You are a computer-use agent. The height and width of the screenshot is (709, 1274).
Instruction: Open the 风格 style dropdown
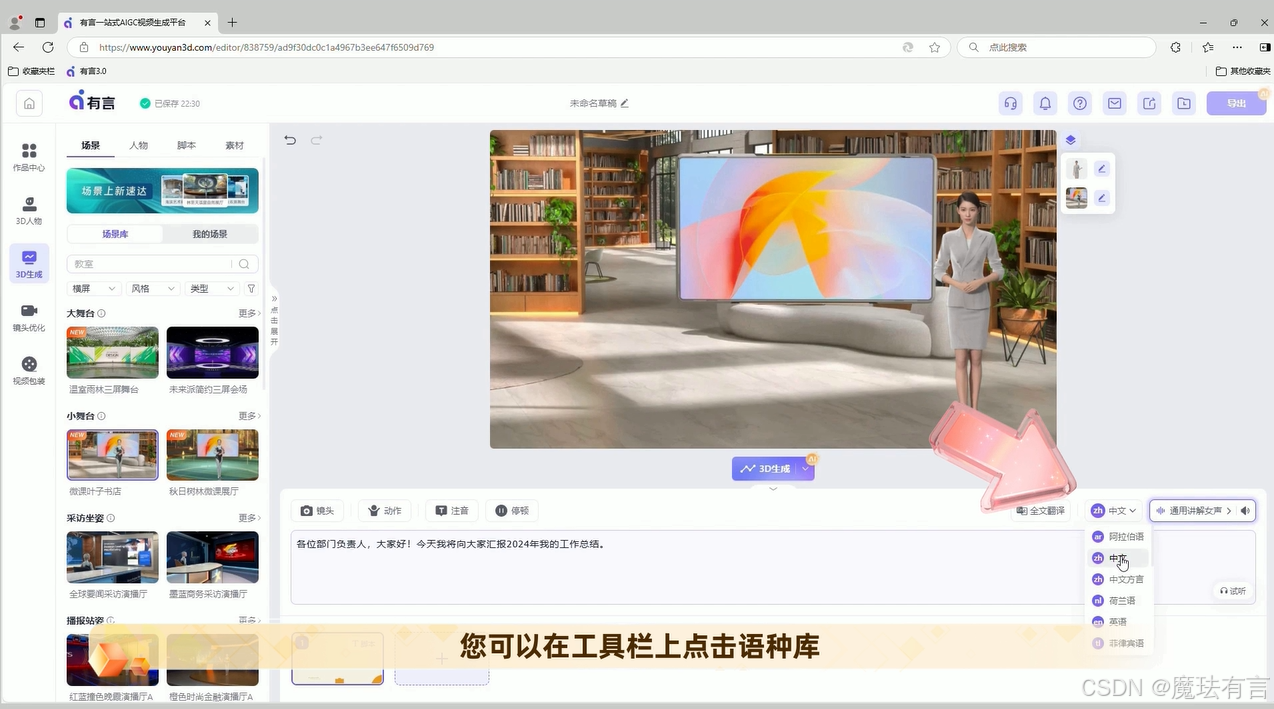click(x=152, y=289)
